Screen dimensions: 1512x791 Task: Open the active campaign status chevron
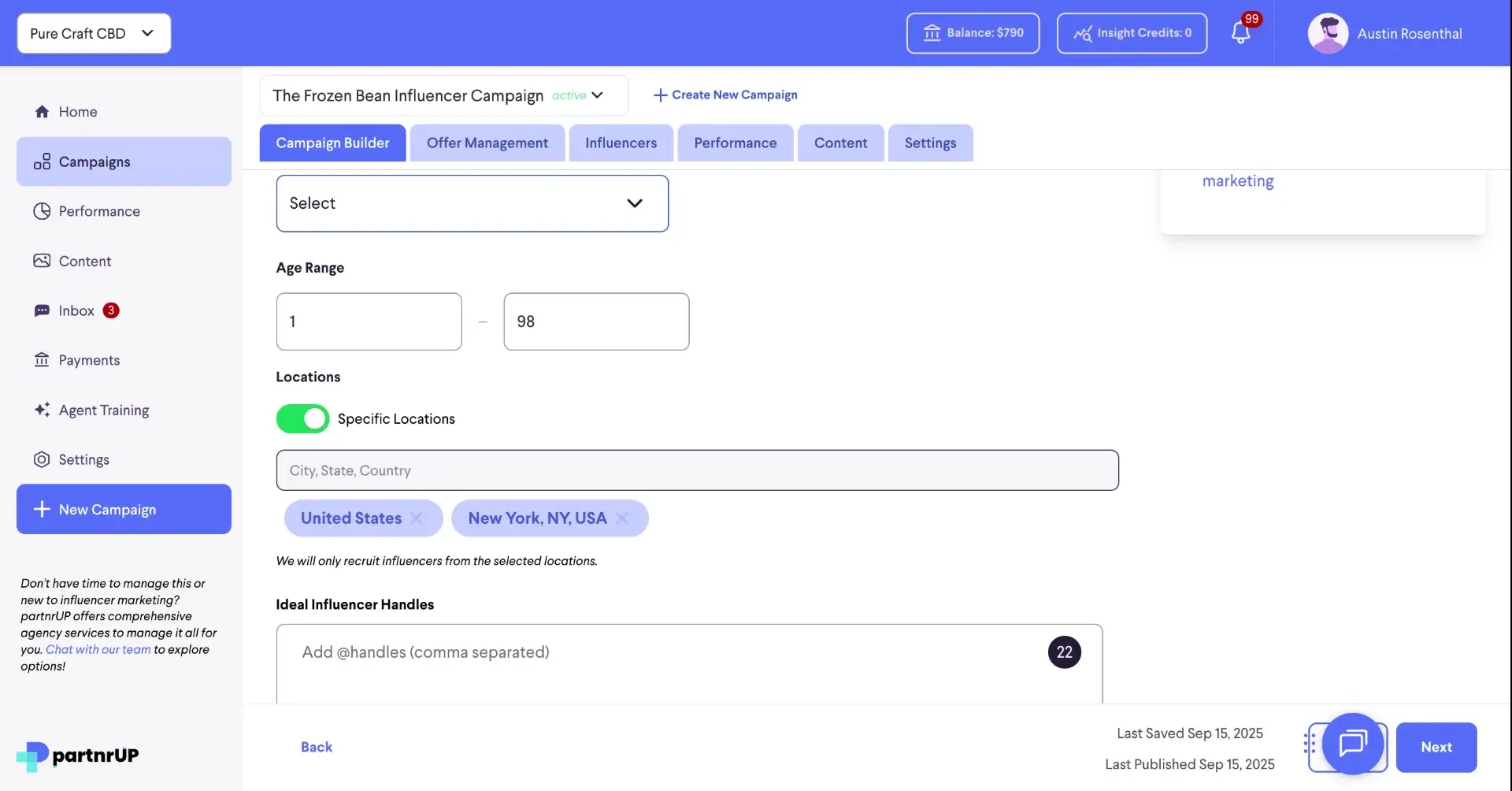(x=597, y=95)
